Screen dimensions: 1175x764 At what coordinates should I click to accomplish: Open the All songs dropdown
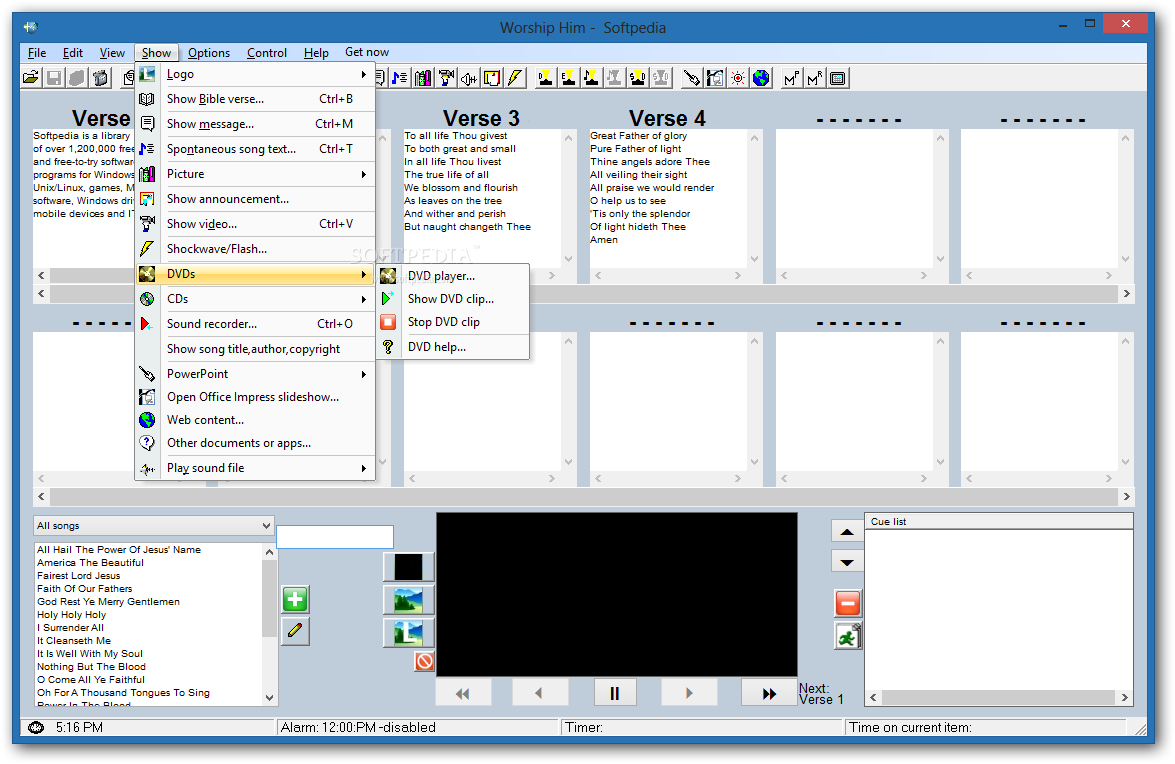[154, 525]
